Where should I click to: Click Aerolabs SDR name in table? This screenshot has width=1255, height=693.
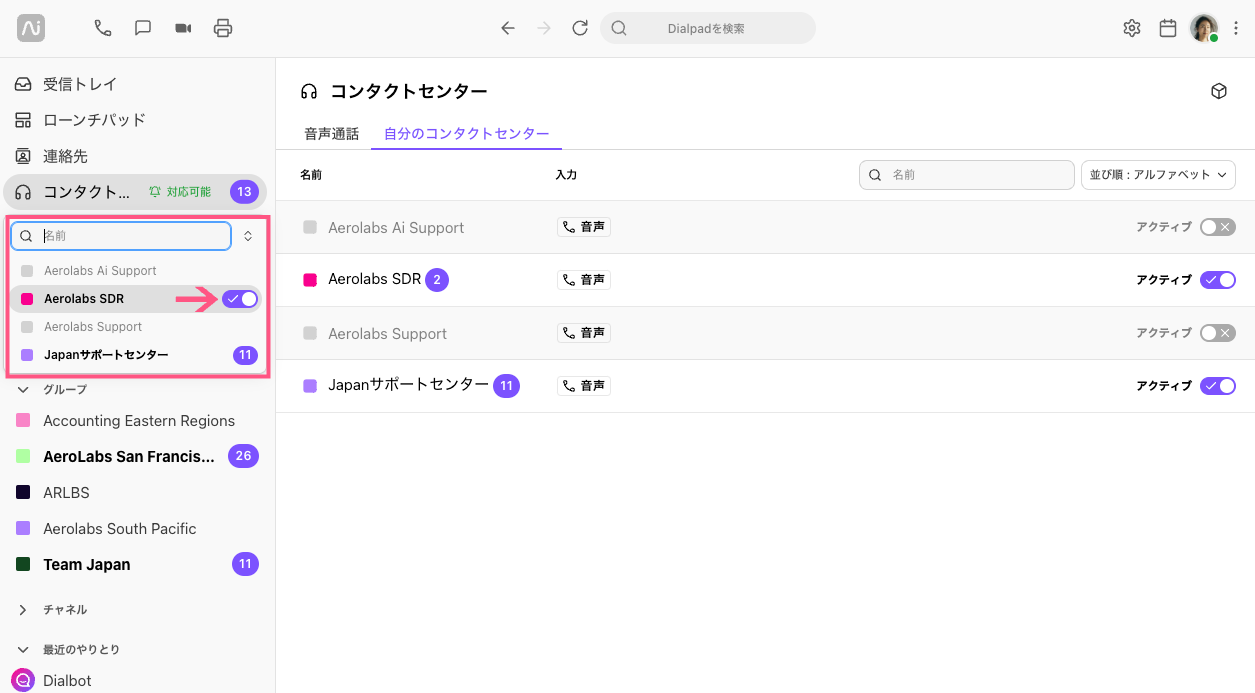pyautogui.click(x=375, y=280)
